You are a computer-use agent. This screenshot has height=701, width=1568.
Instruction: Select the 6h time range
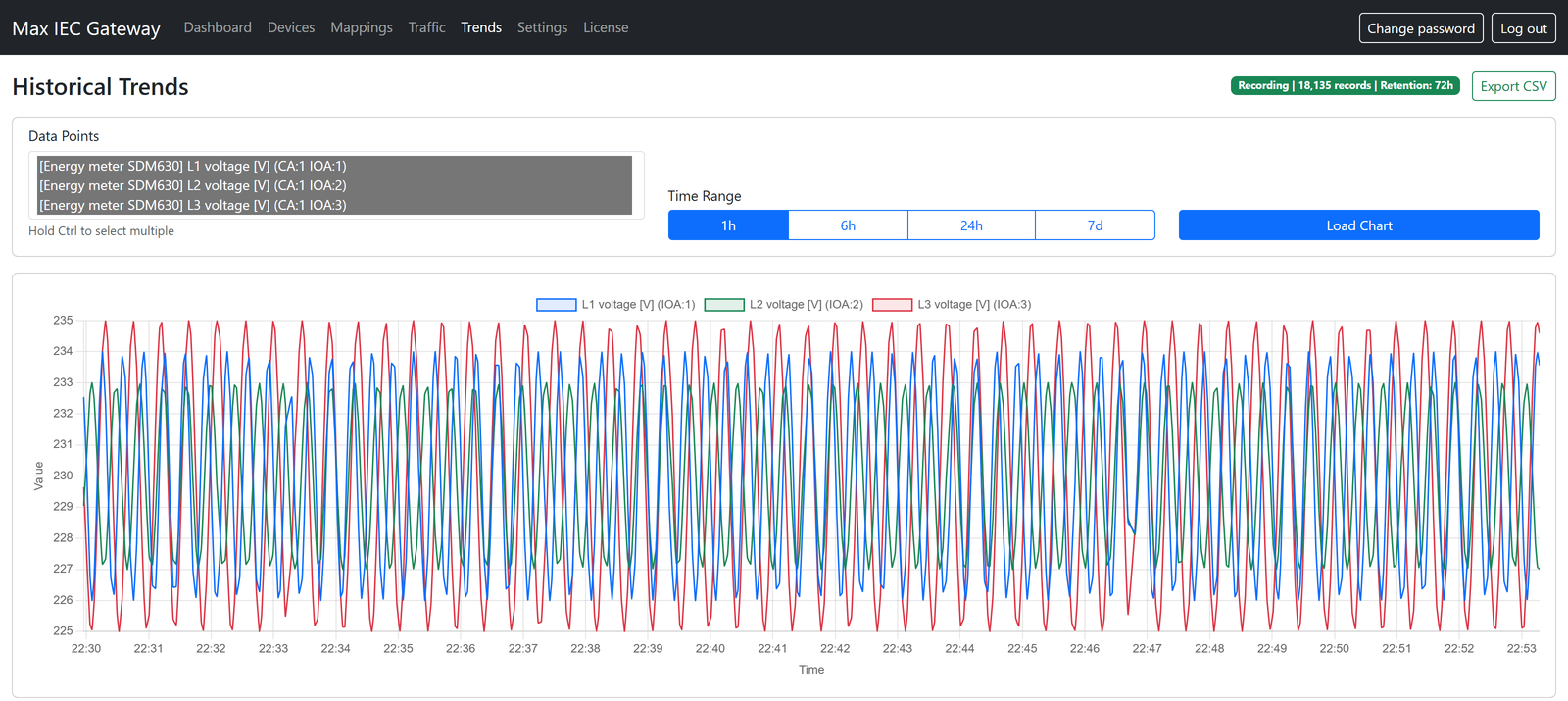(x=849, y=225)
